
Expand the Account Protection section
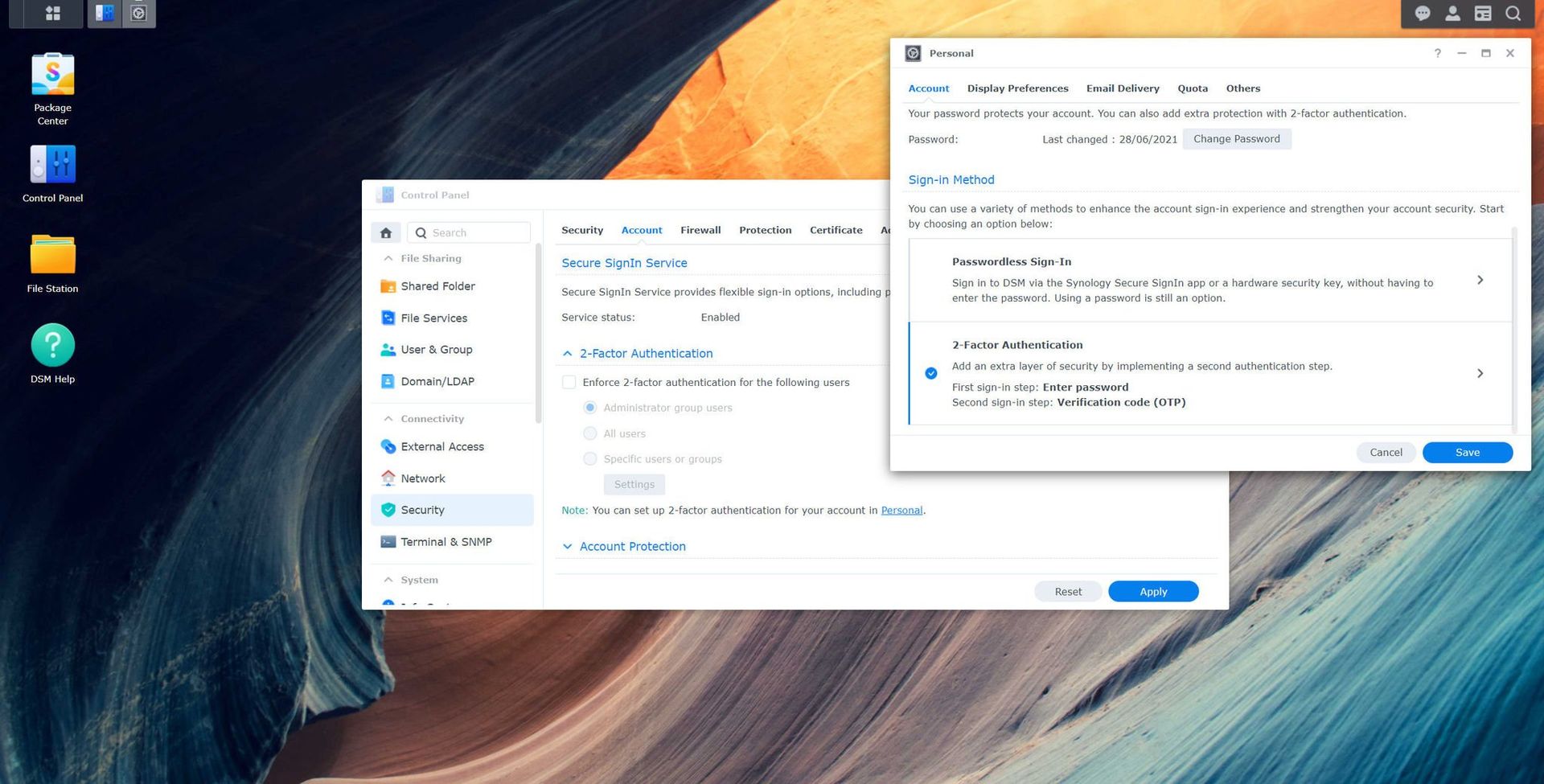(x=568, y=546)
